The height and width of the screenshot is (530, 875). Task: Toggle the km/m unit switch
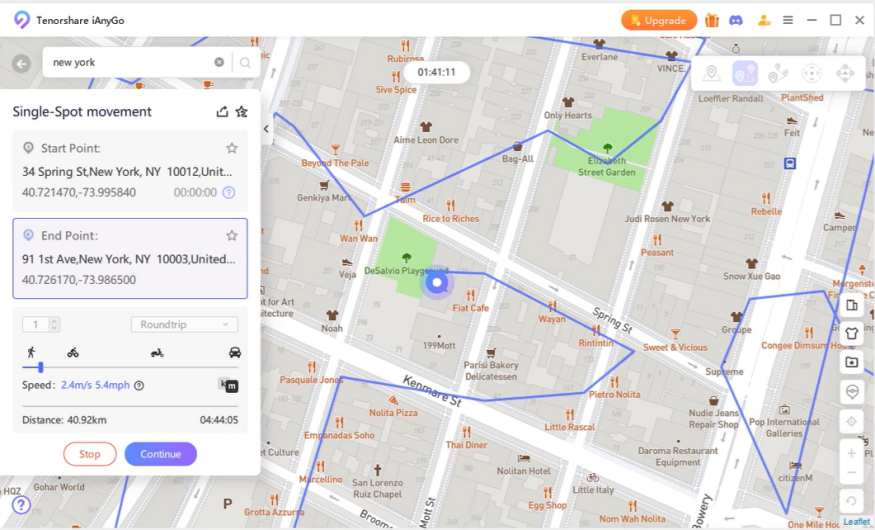coord(228,385)
